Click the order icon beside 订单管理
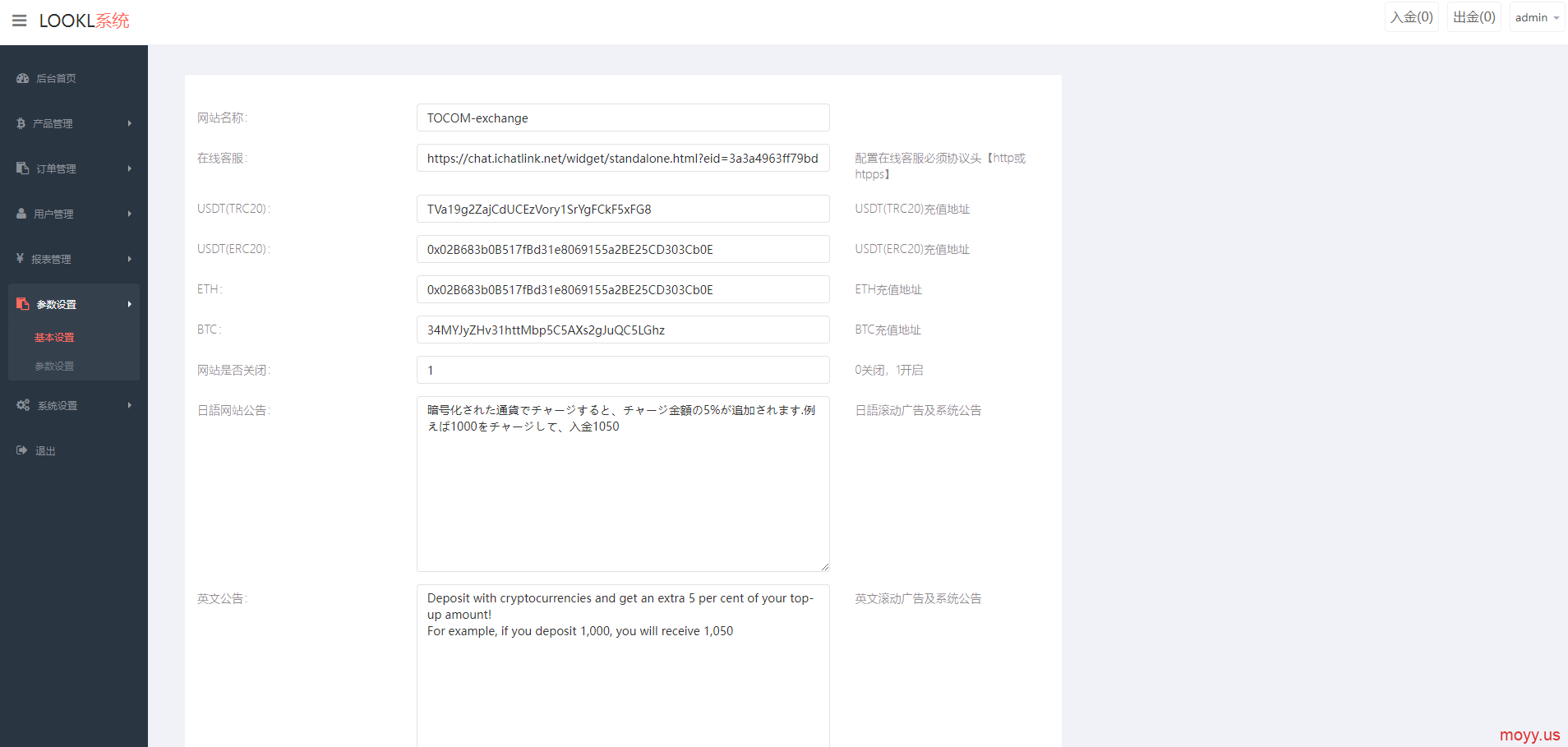 [x=22, y=168]
